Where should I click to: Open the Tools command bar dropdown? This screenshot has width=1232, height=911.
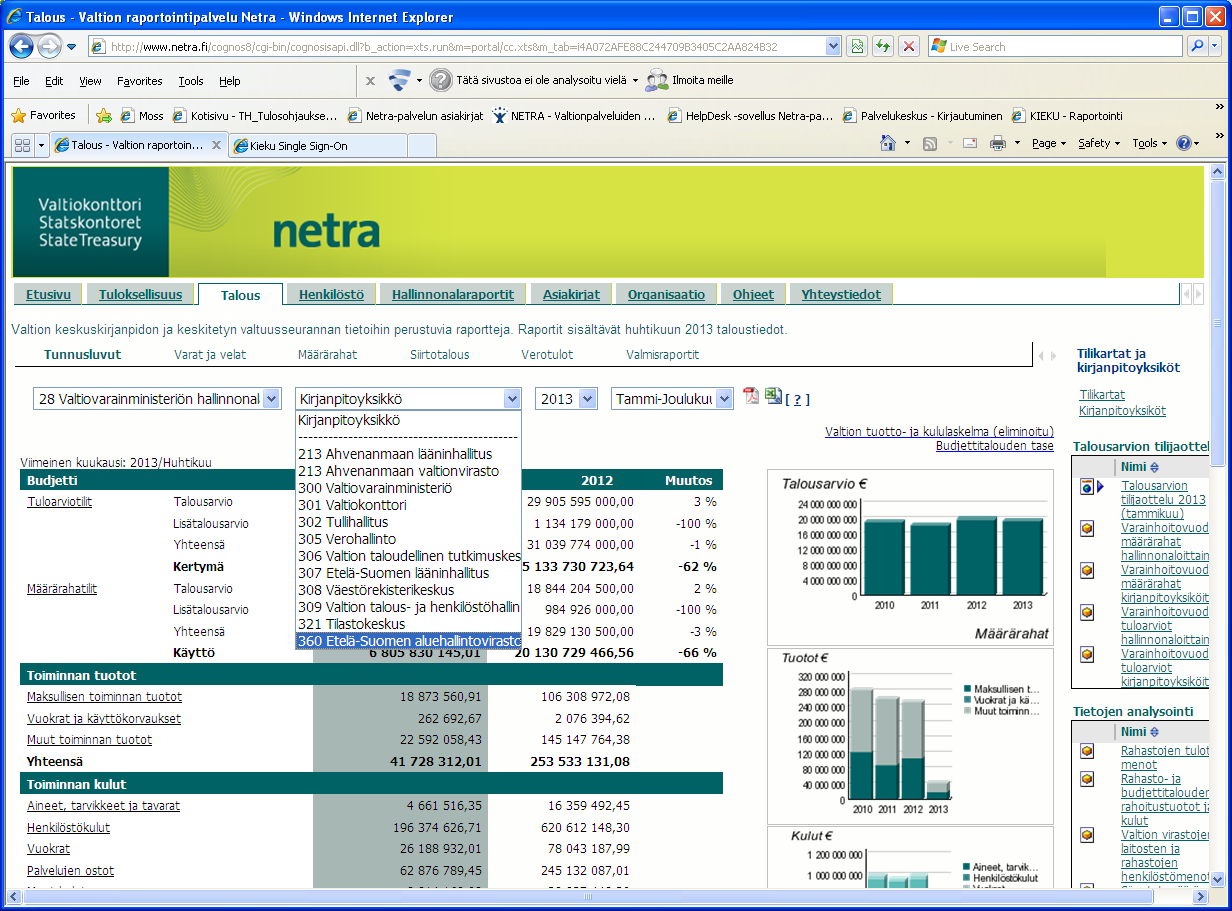pos(1148,143)
